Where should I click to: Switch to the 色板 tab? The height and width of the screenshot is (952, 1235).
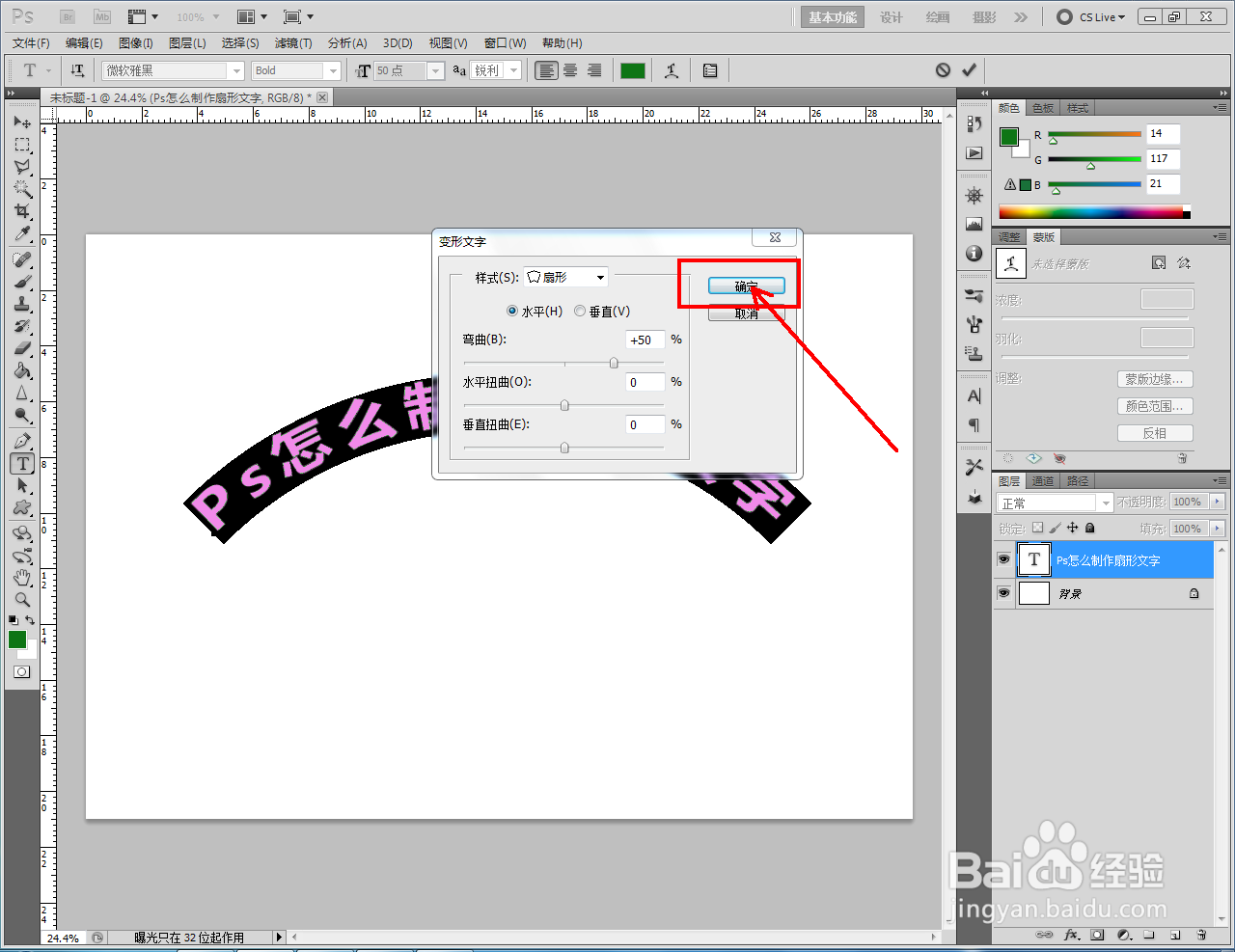(x=1043, y=108)
